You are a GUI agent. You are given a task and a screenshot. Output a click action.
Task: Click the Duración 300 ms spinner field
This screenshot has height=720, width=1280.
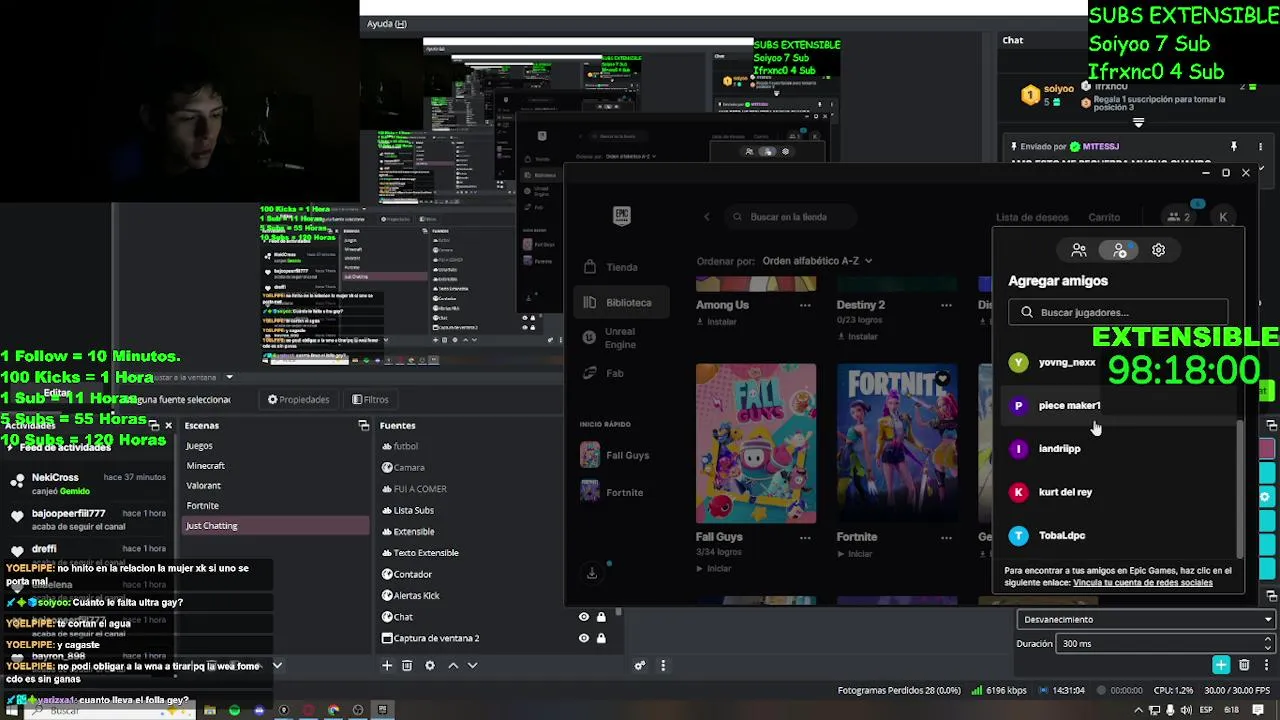[x=1166, y=643]
